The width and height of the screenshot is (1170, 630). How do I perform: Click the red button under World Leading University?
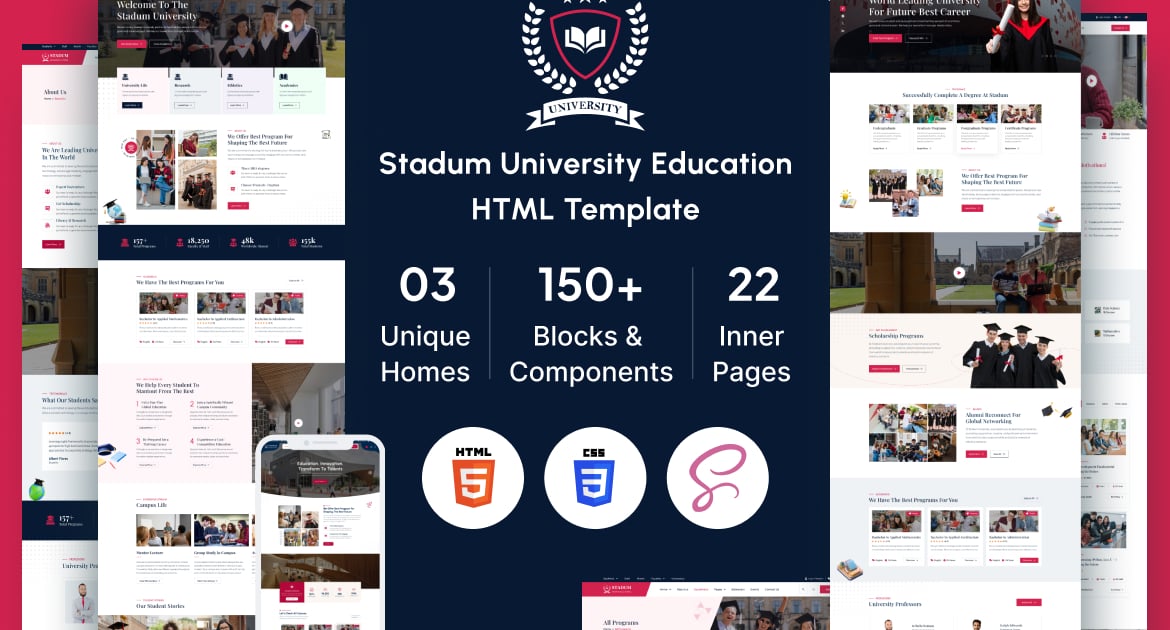click(885, 38)
